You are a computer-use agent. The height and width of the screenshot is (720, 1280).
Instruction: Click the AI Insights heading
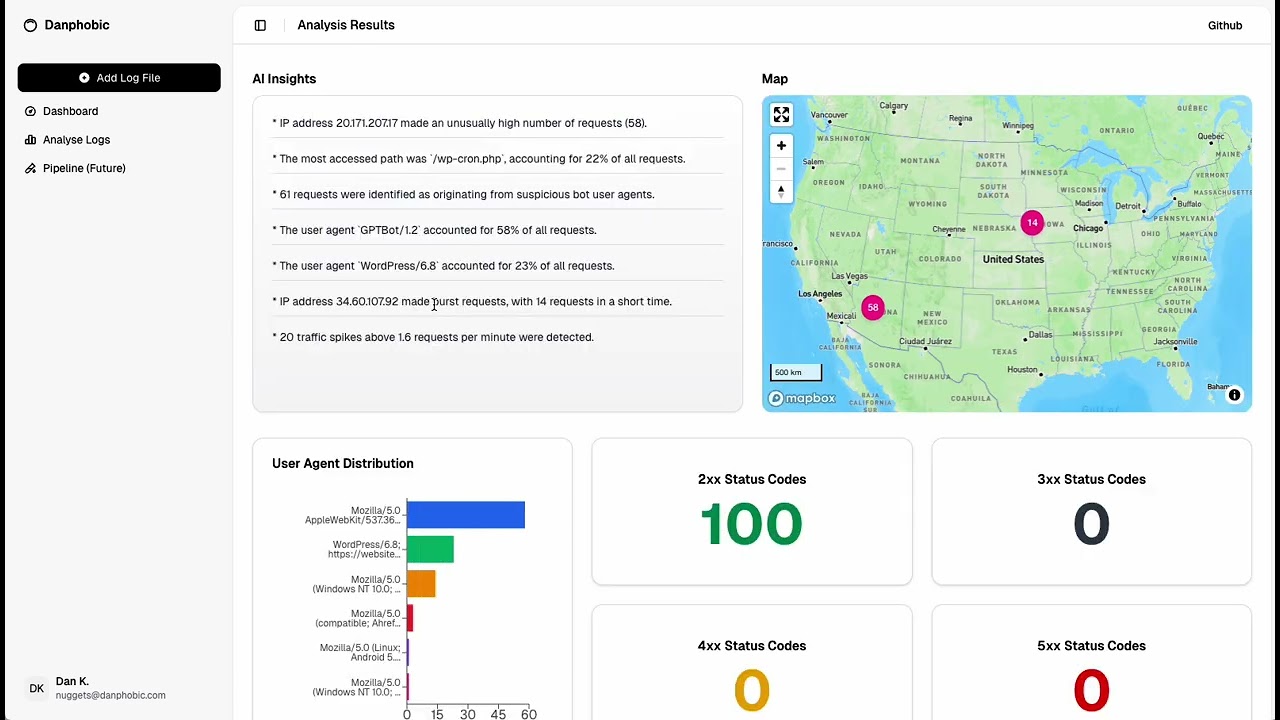[284, 79]
